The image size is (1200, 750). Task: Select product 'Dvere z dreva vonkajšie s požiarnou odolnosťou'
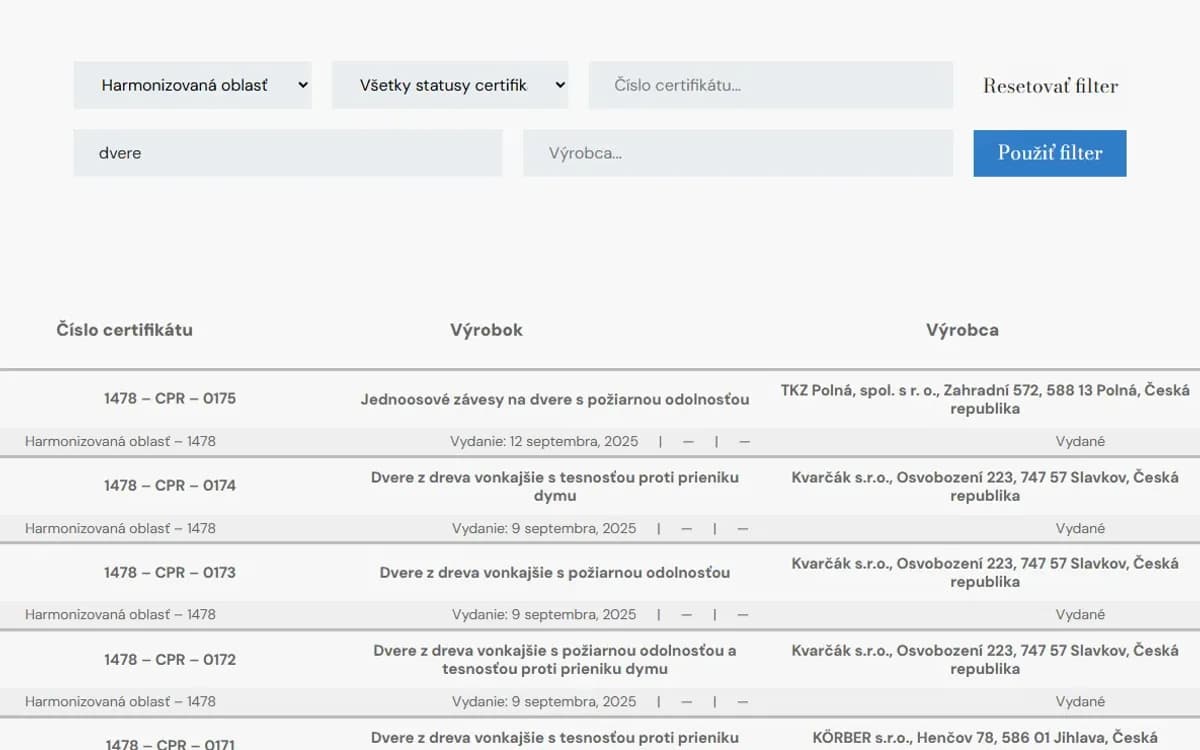coord(555,573)
